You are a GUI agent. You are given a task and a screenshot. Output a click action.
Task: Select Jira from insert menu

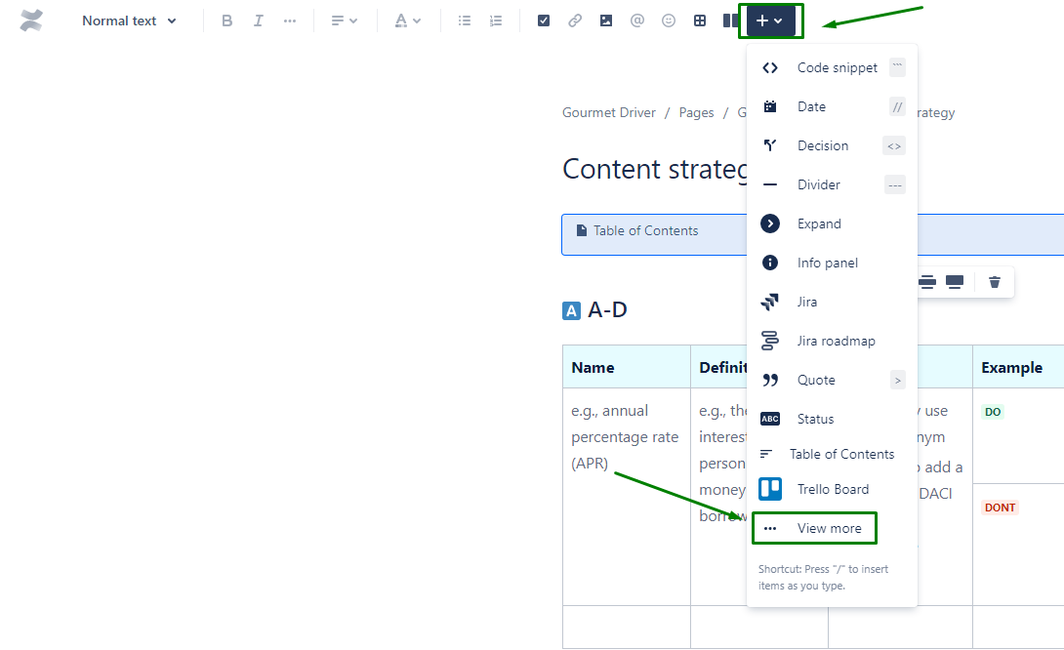(x=832, y=302)
